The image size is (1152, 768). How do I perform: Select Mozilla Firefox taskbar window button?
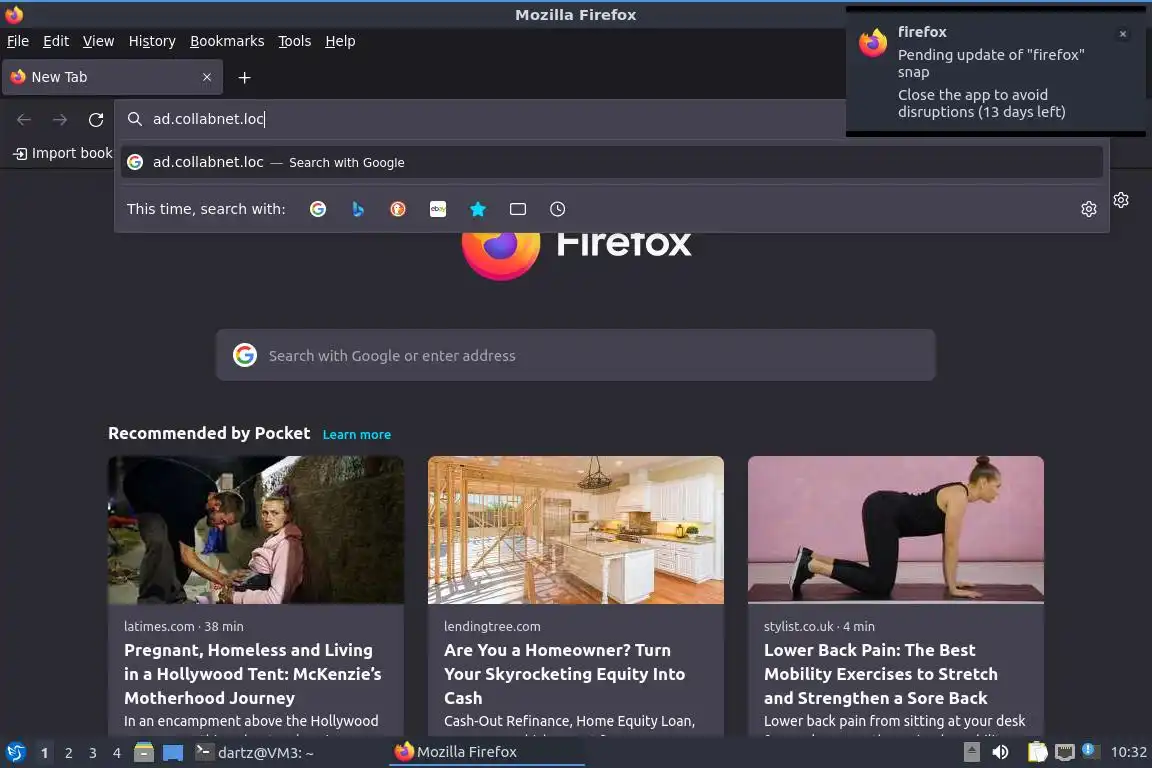pos(486,753)
